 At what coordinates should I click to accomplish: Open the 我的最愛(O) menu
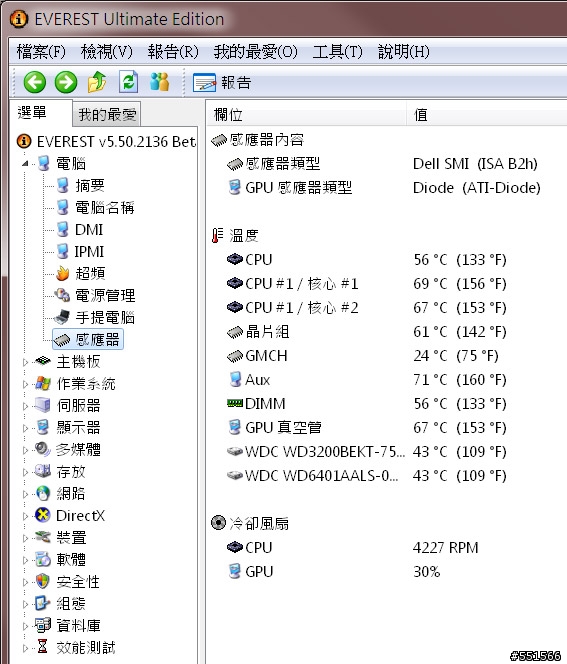(255, 52)
